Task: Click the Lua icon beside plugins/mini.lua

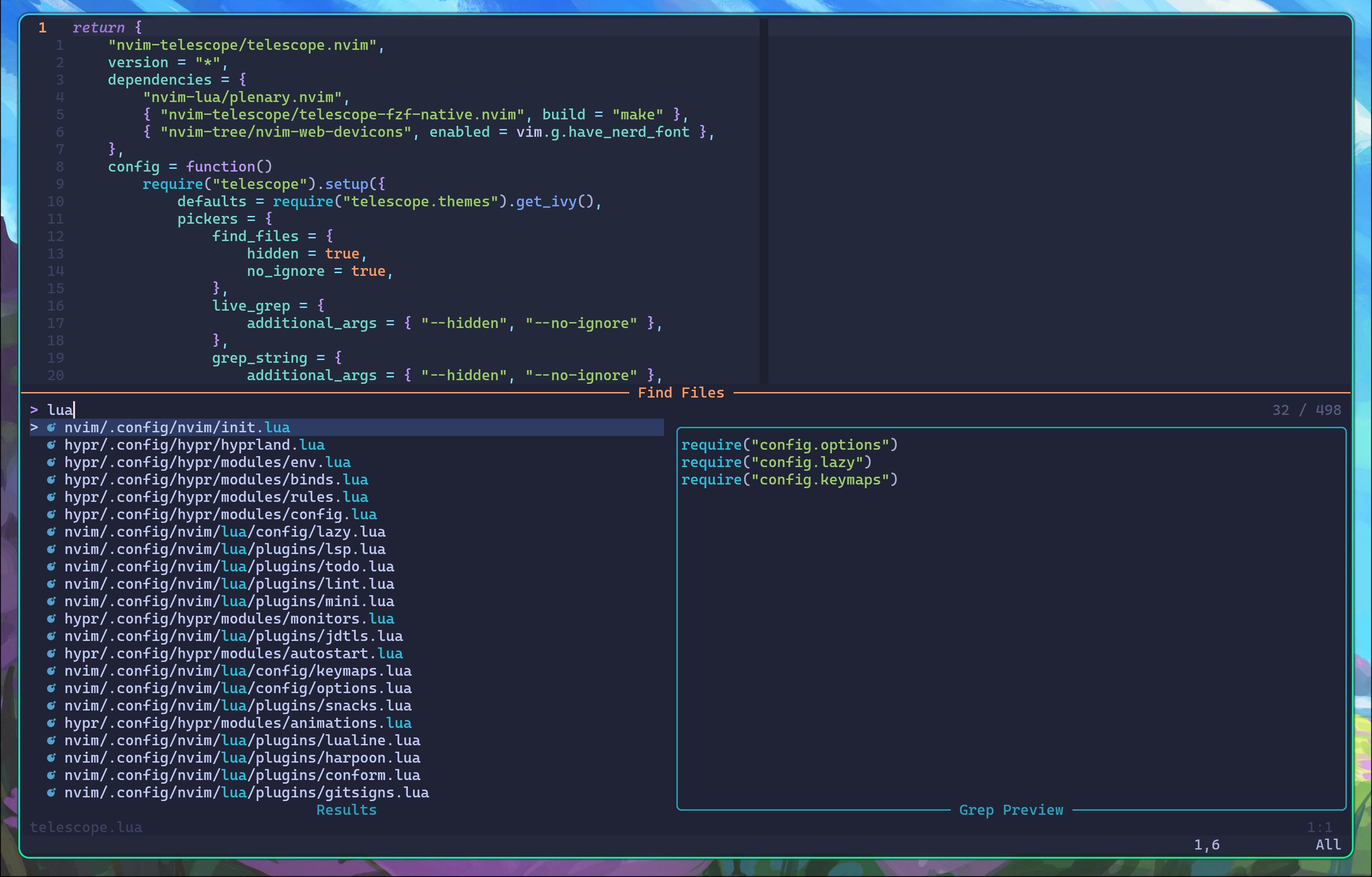Action: (x=51, y=601)
